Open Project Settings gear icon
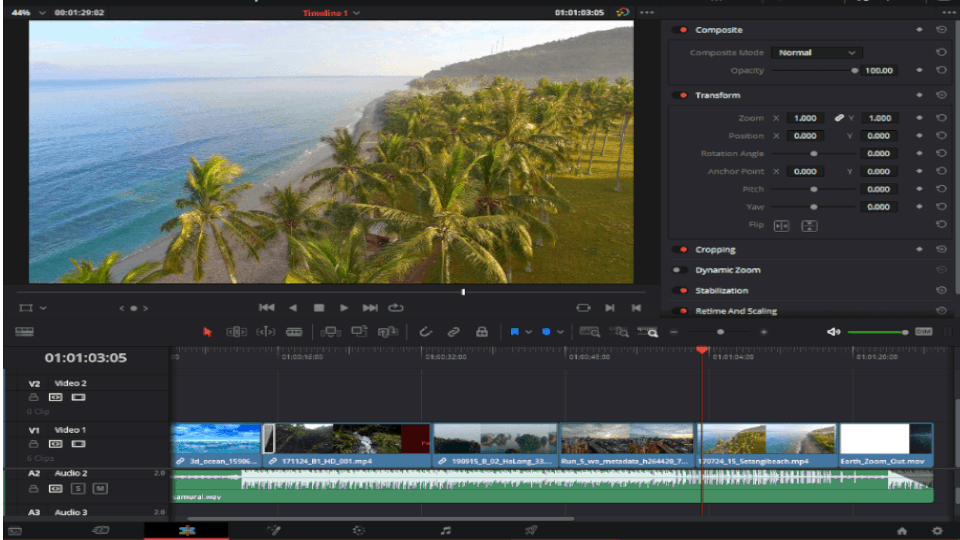Viewport: 960px width, 540px height. click(x=937, y=530)
